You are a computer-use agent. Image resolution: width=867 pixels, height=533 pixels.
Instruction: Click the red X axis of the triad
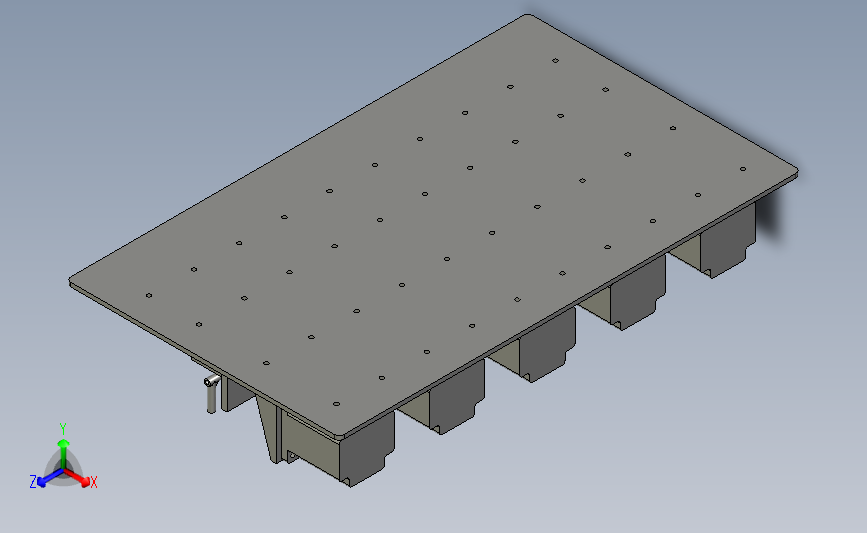pyautogui.click(x=77, y=478)
